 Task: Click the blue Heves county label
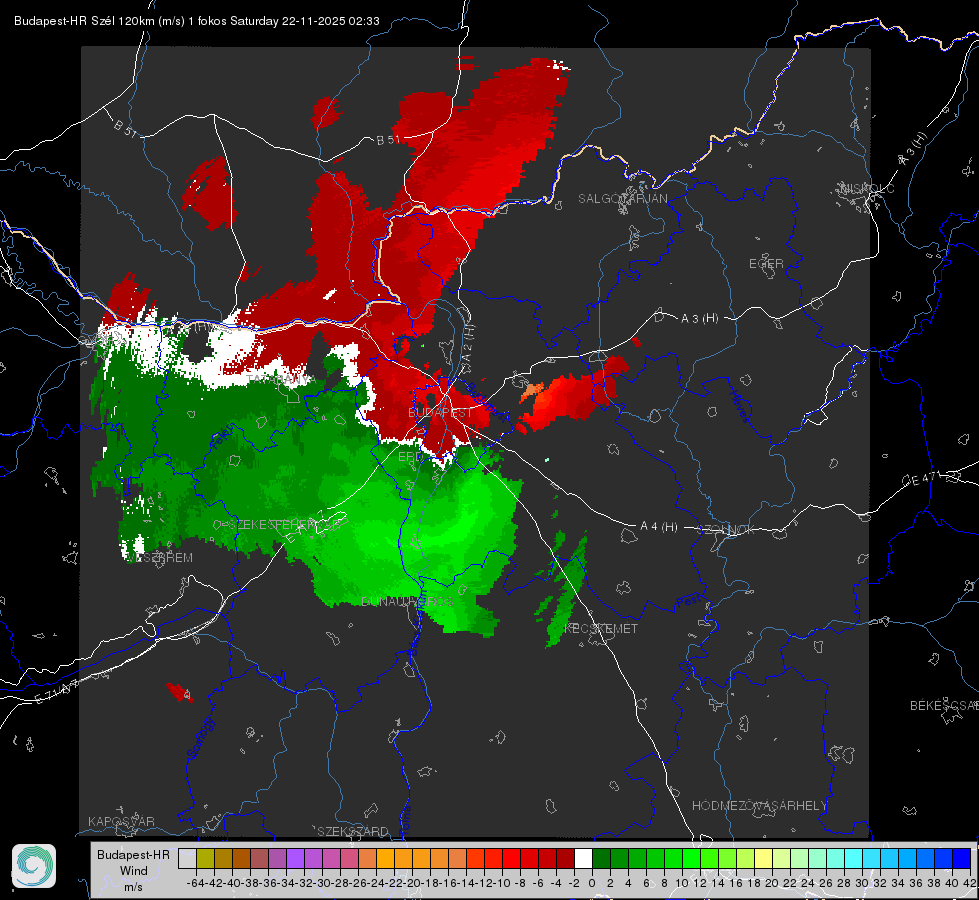740,406
